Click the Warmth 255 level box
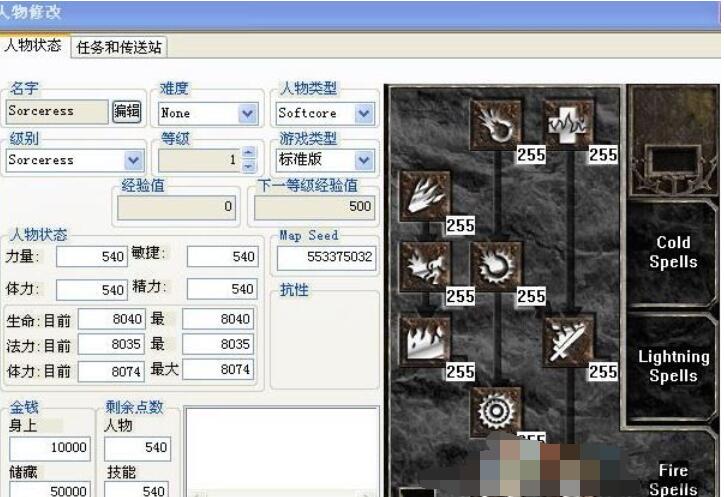 (603, 155)
